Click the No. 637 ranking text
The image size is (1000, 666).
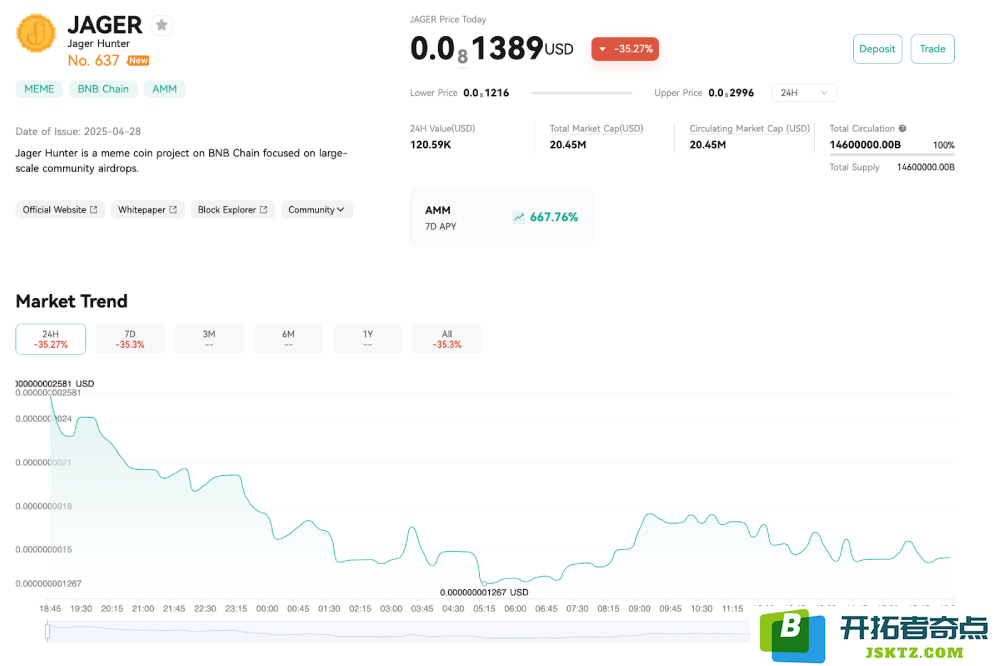pos(94,61)
